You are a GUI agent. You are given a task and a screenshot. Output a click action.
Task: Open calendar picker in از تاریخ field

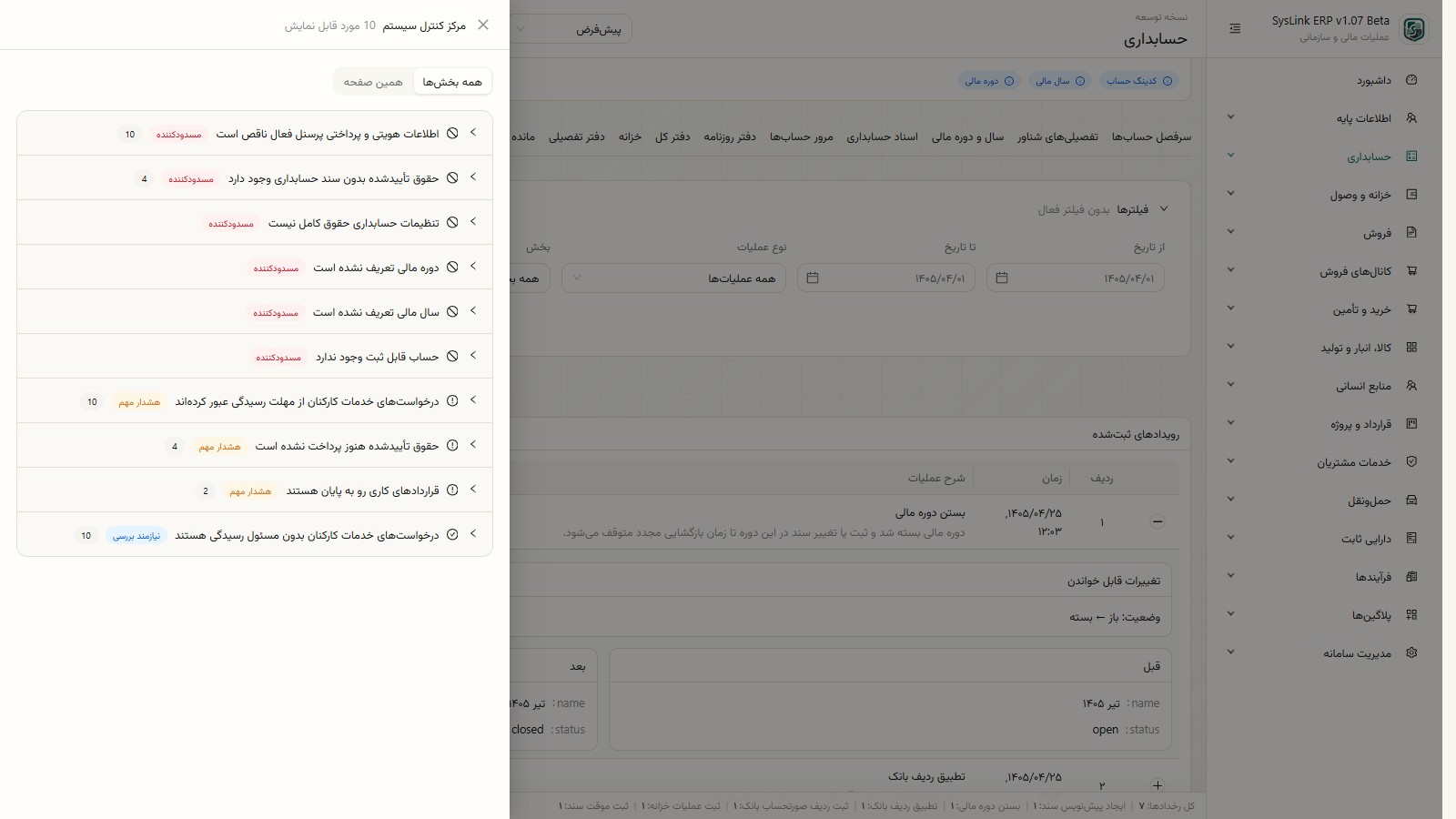[x=1002, y=278]
